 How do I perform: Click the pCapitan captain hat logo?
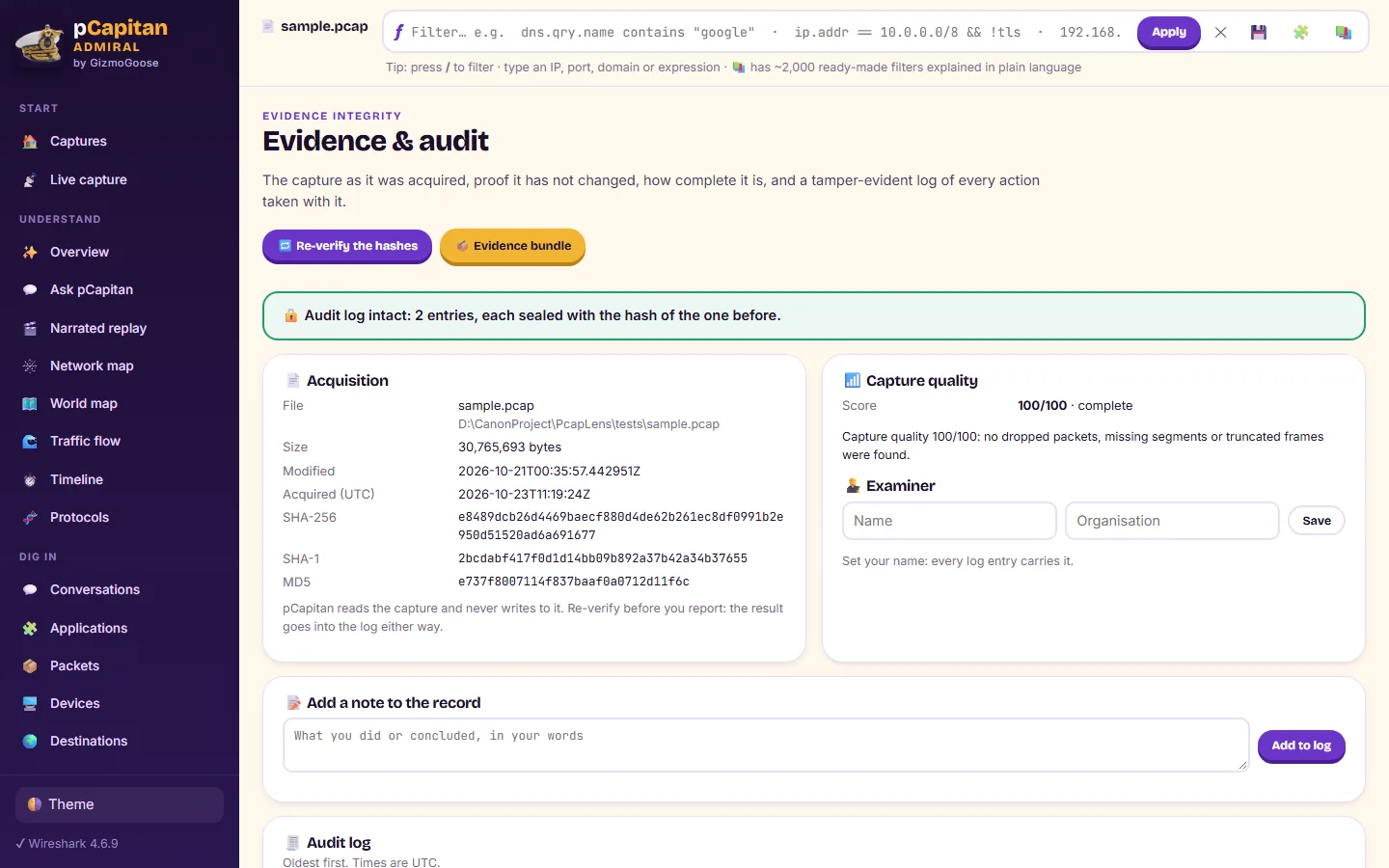coord(40,44)
